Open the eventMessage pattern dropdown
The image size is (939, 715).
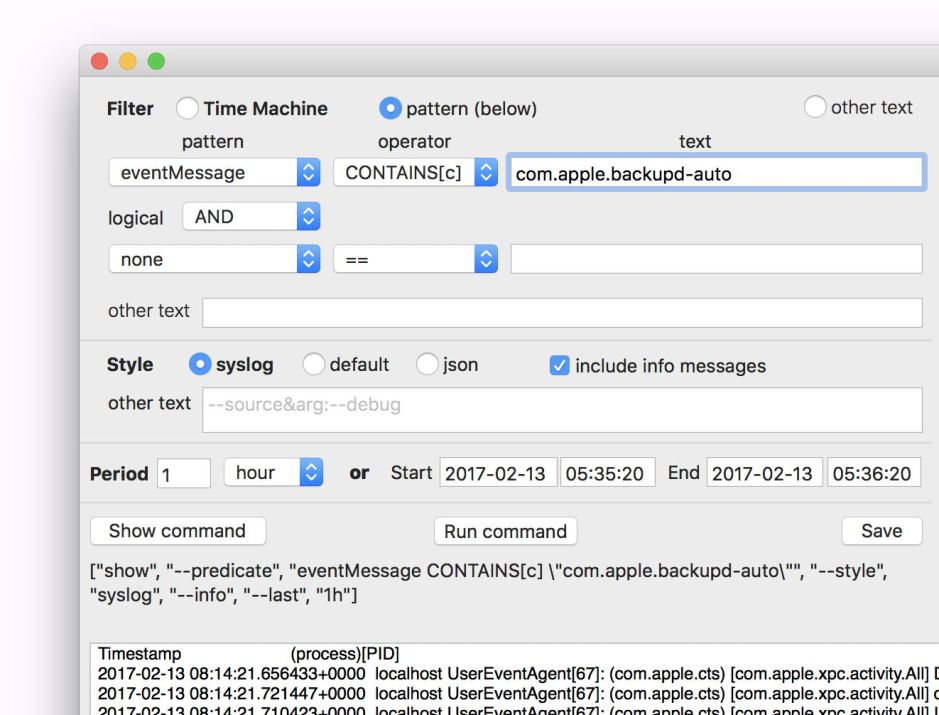pos(214,172)
